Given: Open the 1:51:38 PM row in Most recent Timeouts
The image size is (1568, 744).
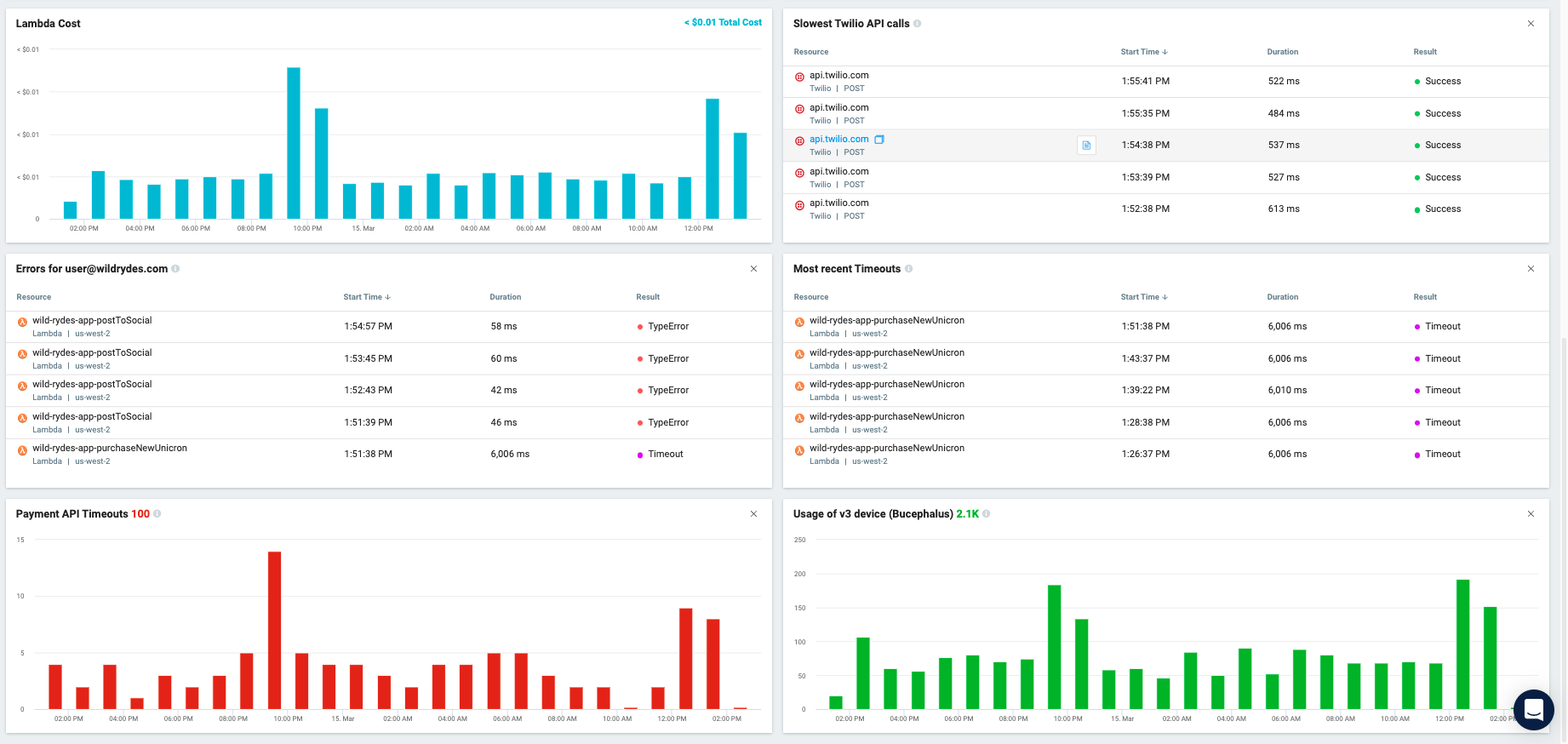Looking at the screenshot, I should tap(1166, 327).
